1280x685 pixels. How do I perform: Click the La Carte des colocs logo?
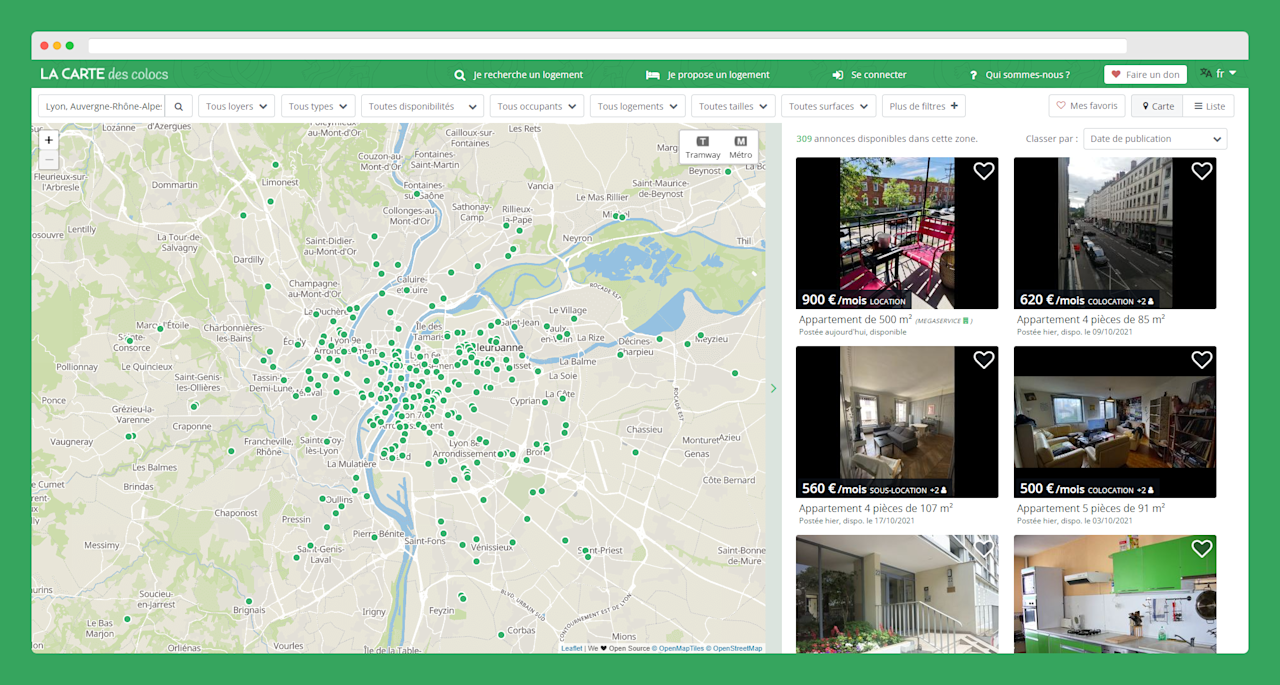click(x=104, y=74)
